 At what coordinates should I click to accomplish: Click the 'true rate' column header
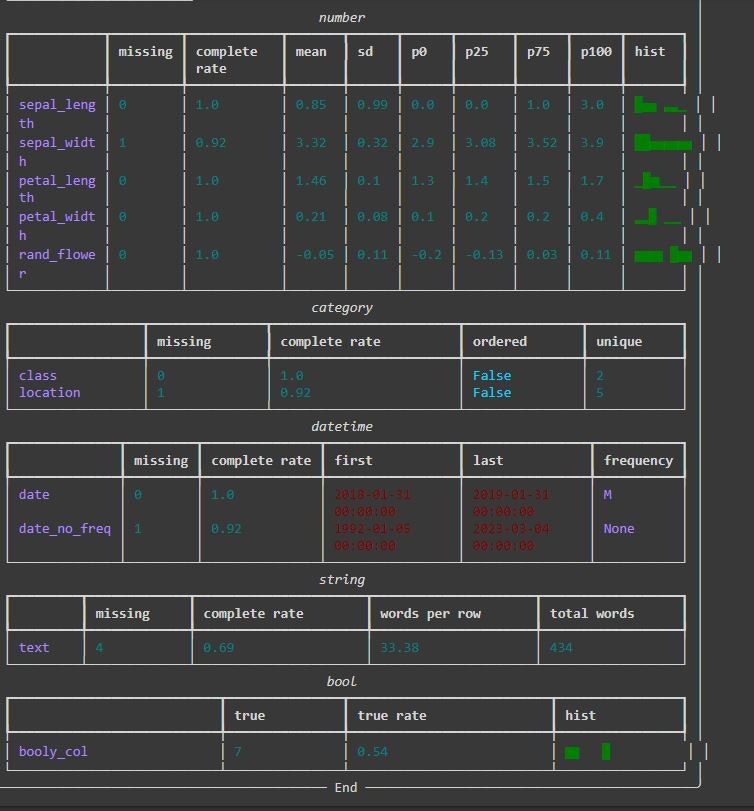coord(392,715)
